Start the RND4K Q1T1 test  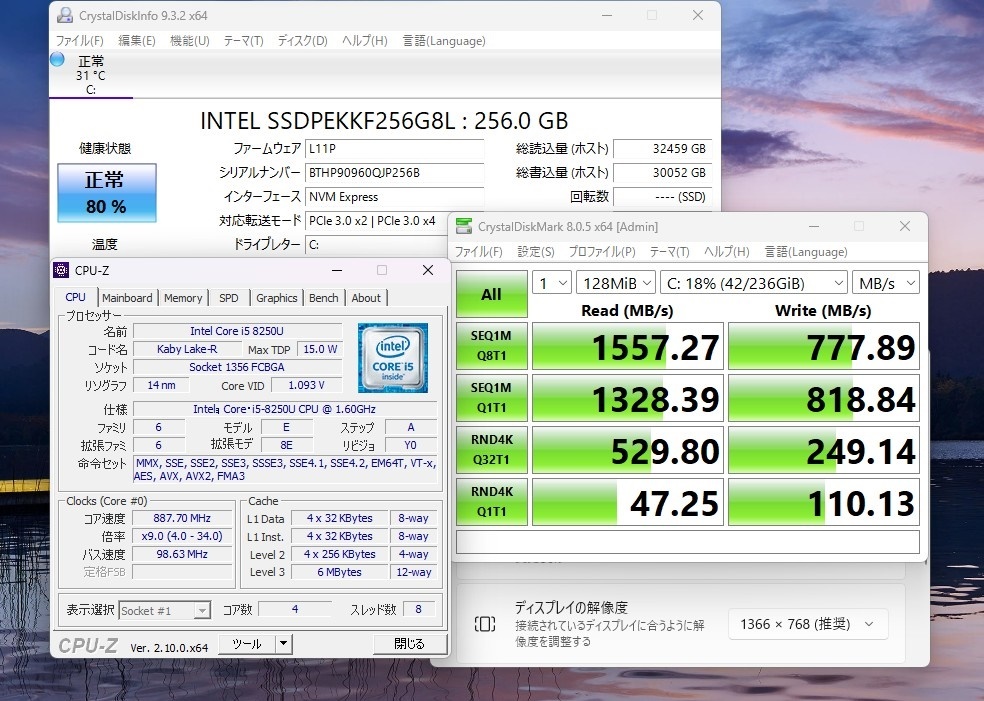pyautogui.click(x=491, y=502)
